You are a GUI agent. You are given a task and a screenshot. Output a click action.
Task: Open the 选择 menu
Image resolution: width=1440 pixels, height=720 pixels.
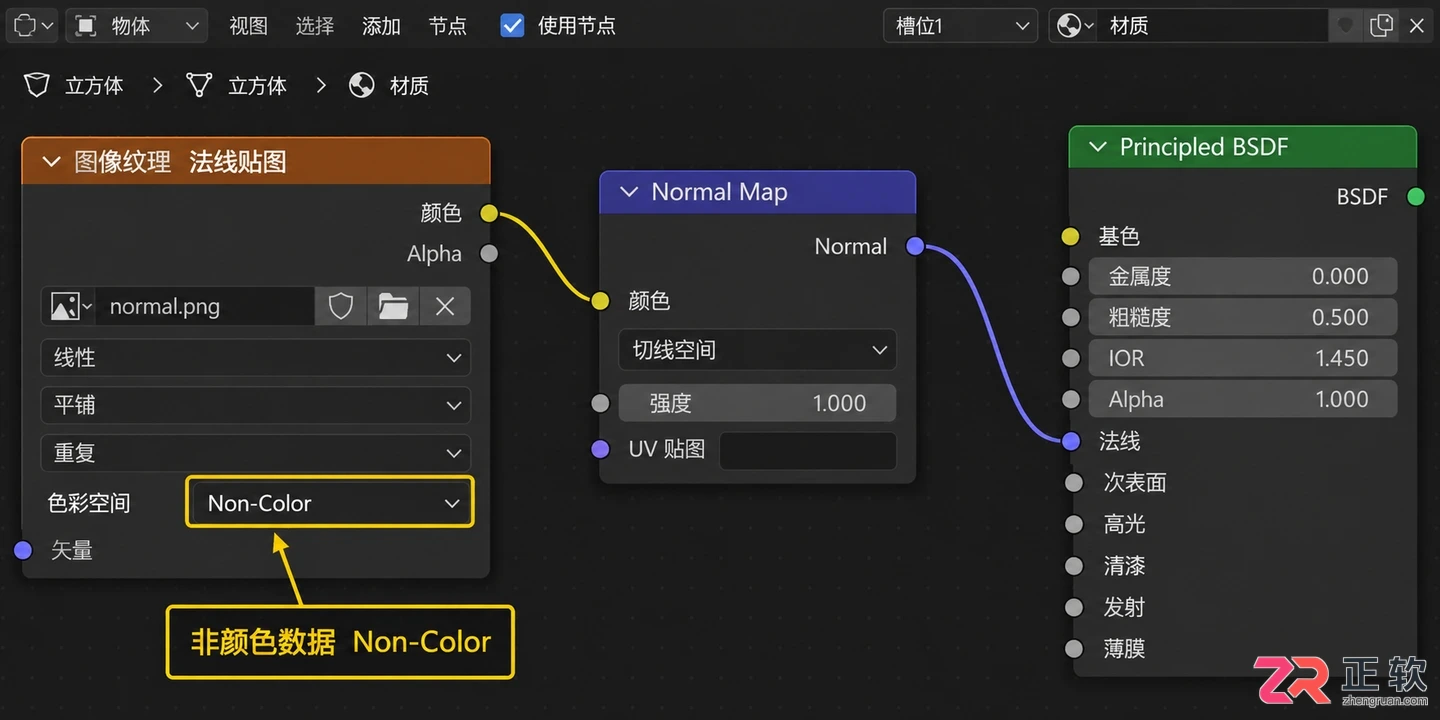pos(315,26)
